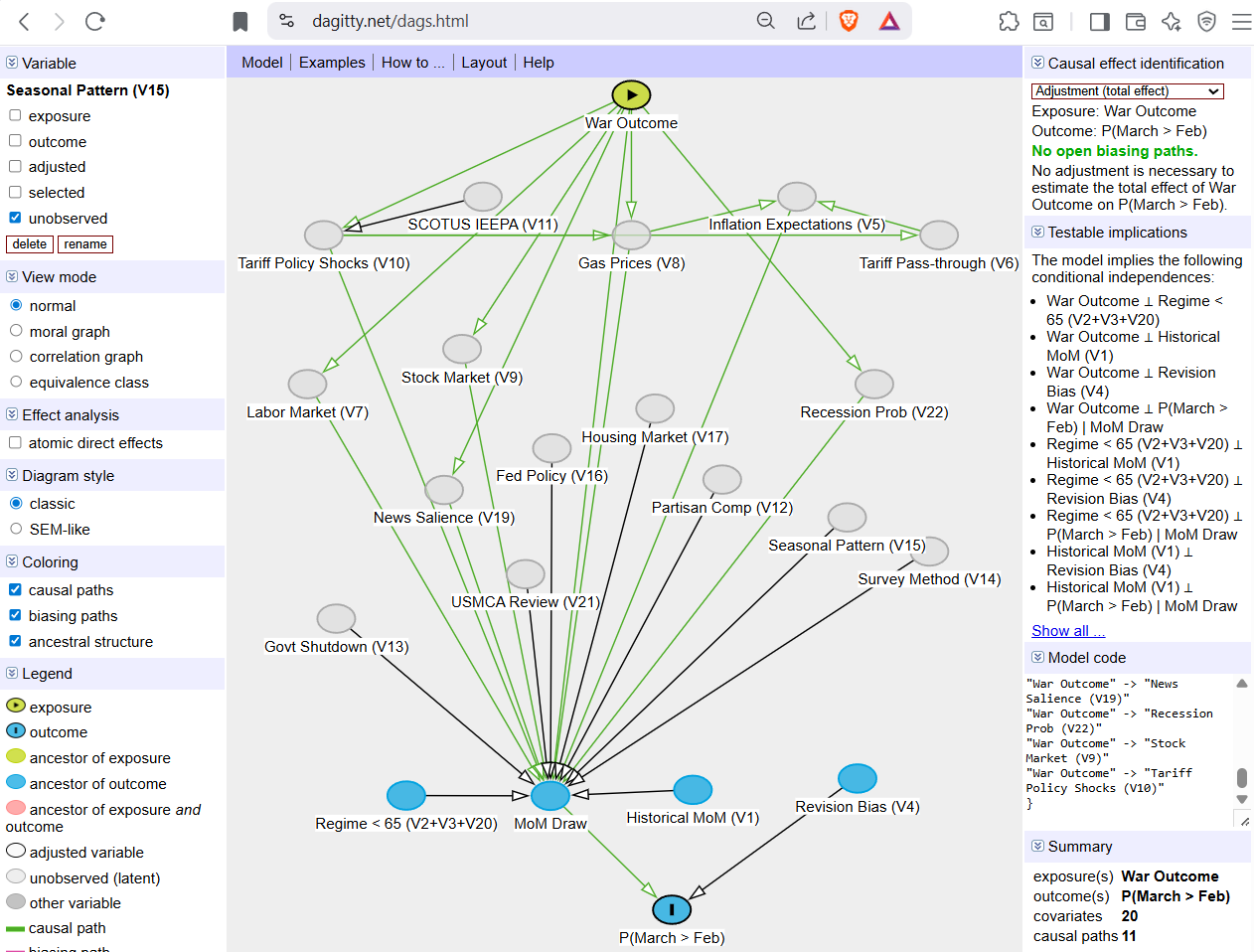The height and width of the screenshot is (952, 1254).
Task: Select the MoM Draw node
Action: (550, 795)
